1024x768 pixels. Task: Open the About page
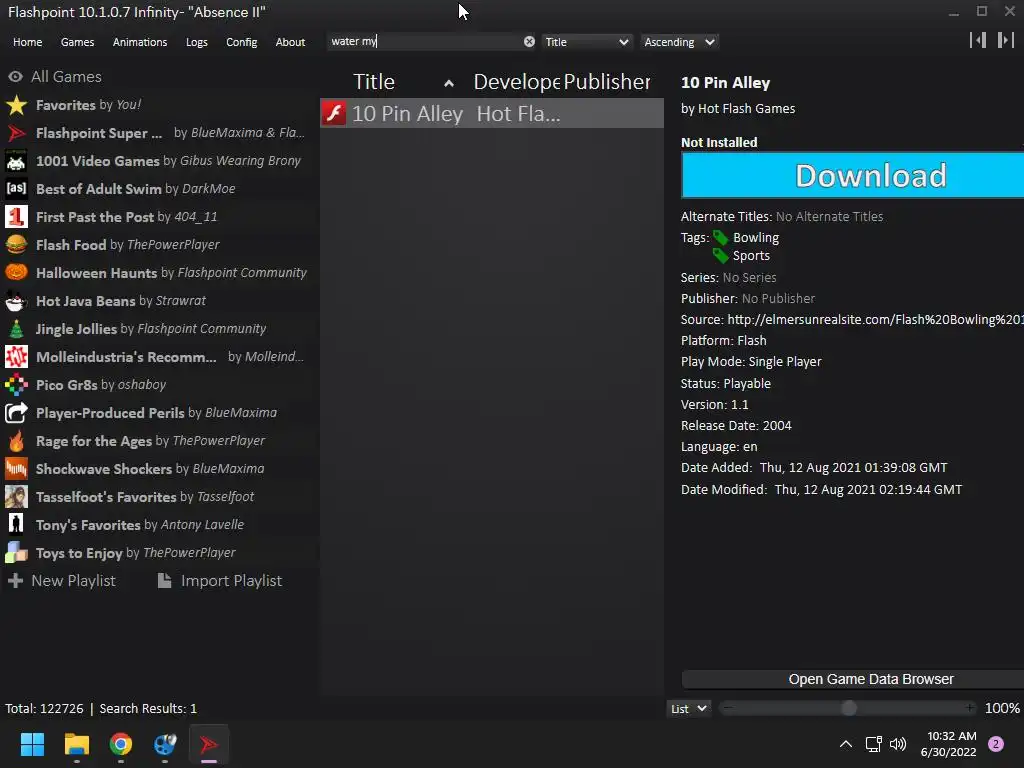click(290, 42)
